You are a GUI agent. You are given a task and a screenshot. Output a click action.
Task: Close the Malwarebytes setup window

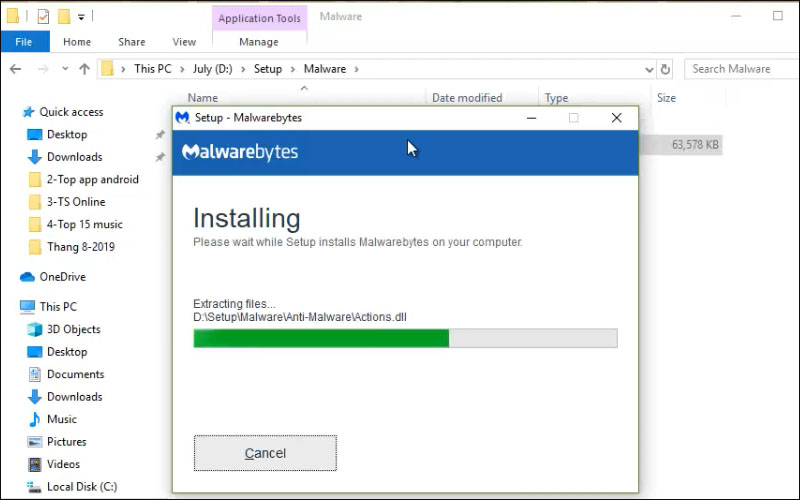[x=616, y=118]
